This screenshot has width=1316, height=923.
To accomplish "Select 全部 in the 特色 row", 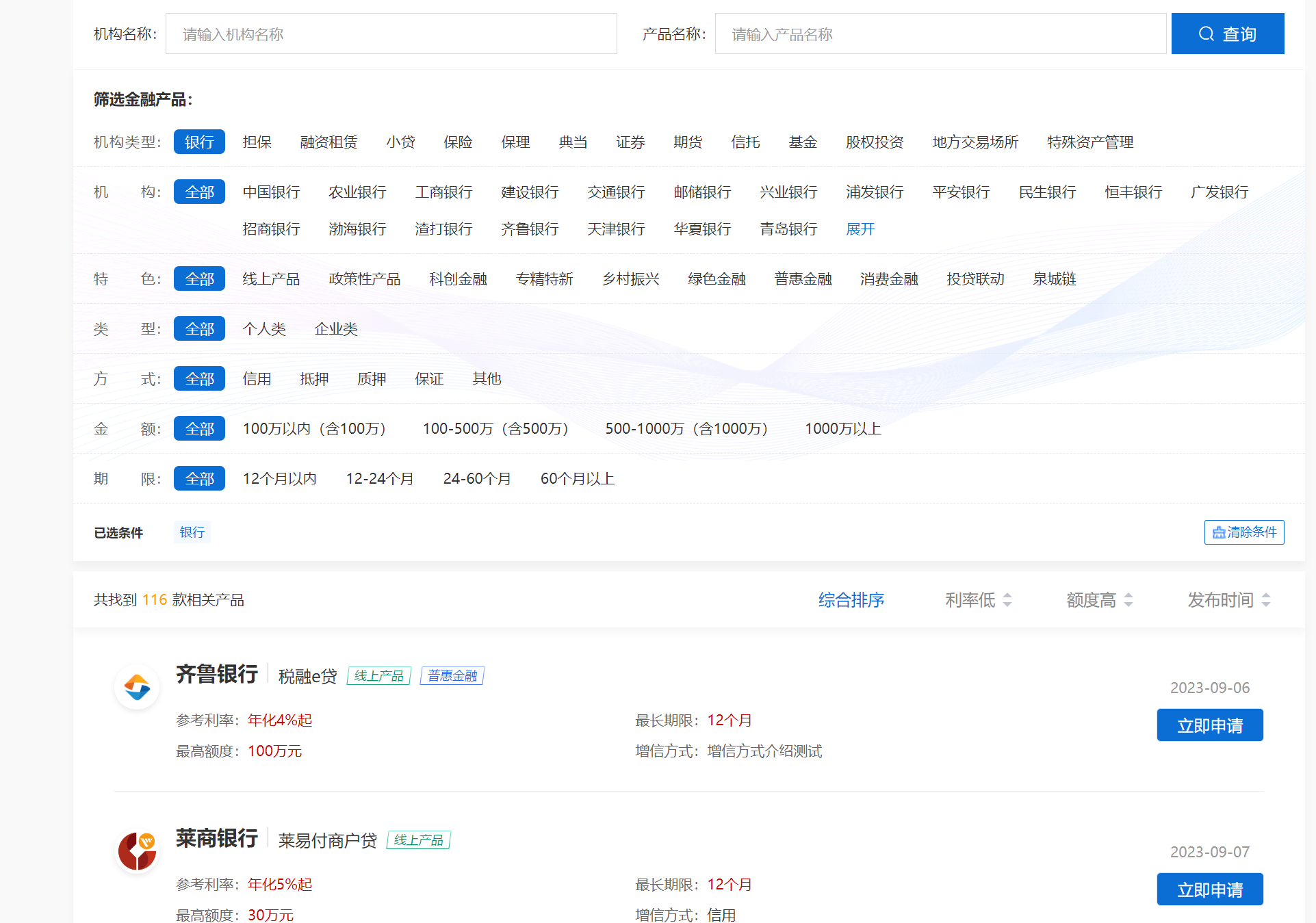I will coord(199,278).
